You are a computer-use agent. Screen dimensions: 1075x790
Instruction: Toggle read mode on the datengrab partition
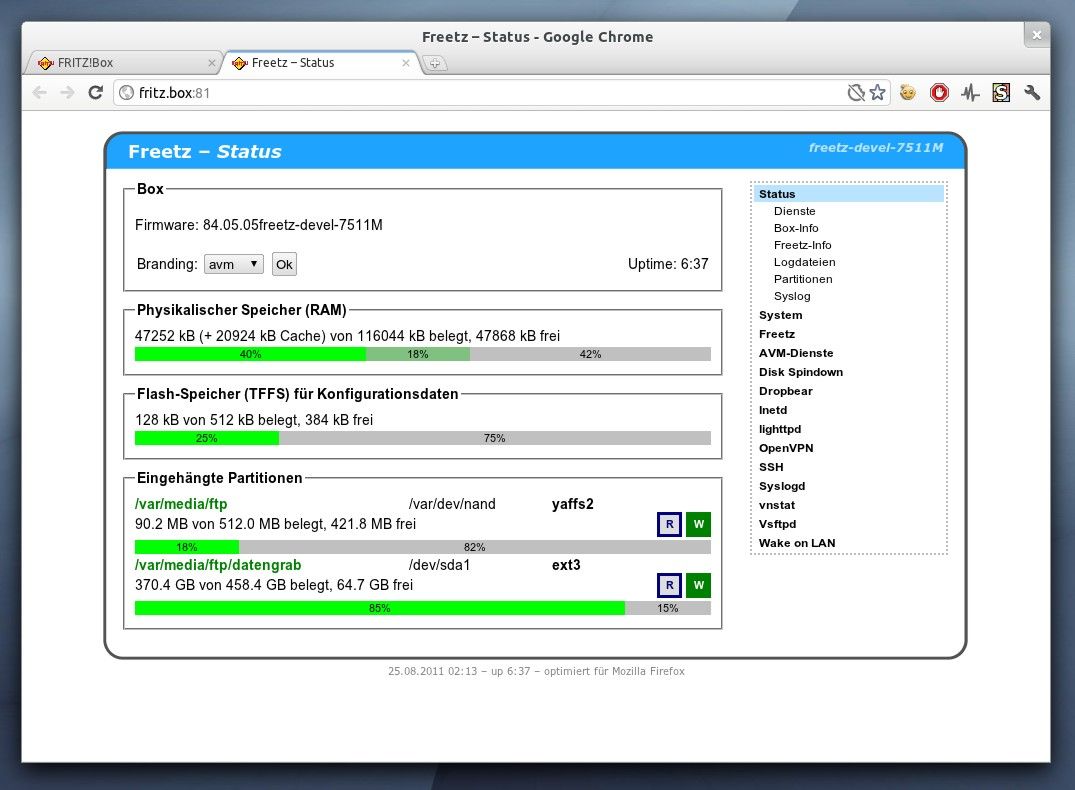coord(668,585)
